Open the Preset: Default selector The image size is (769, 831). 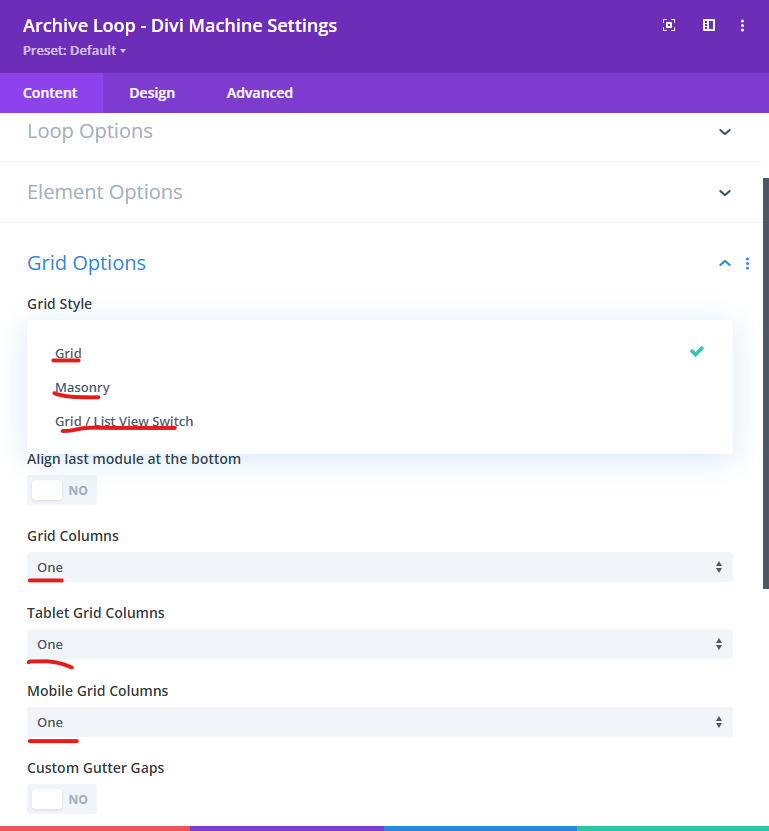coord(74,50)
